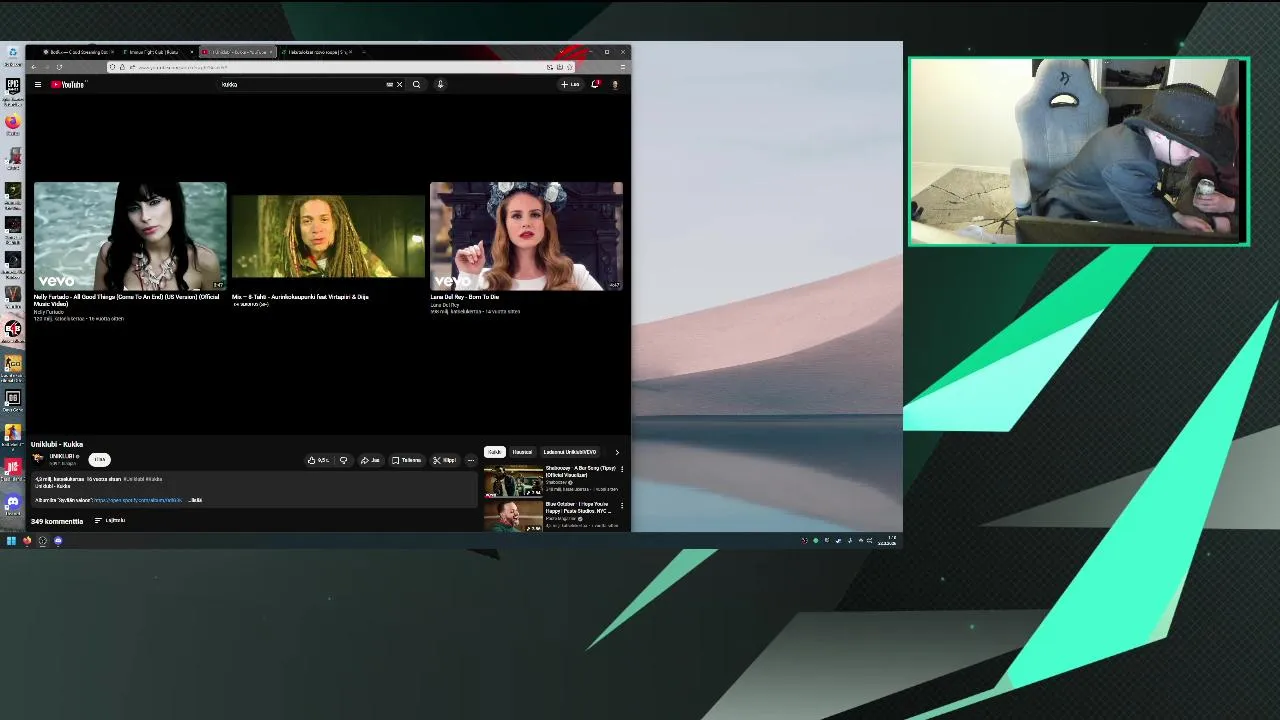Open the on-screen keyboard icon in search box

click(389, 85)
